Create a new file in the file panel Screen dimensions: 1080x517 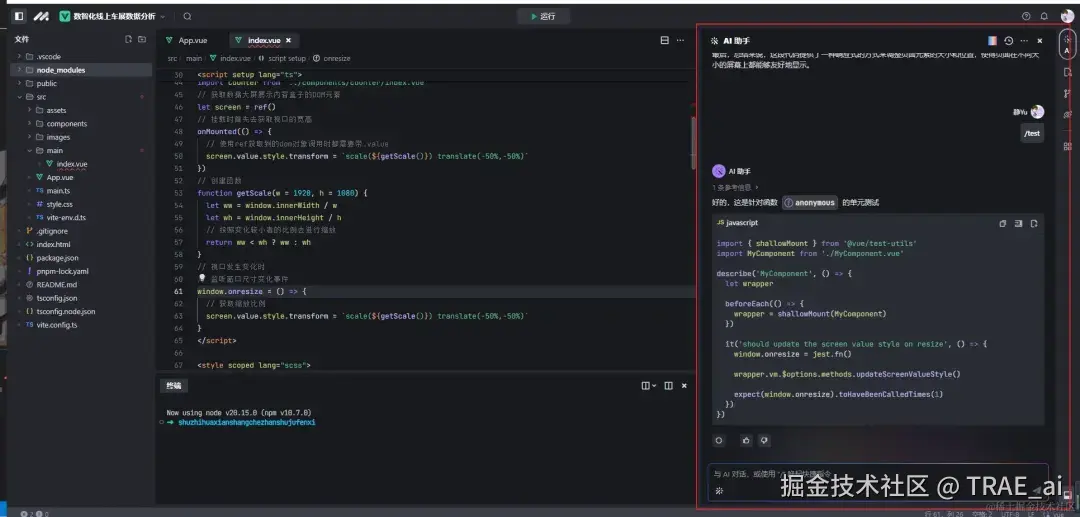tap(128, 39)
